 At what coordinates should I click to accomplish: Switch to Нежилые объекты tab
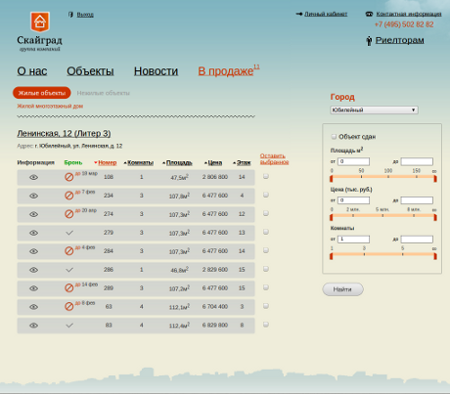103,93
